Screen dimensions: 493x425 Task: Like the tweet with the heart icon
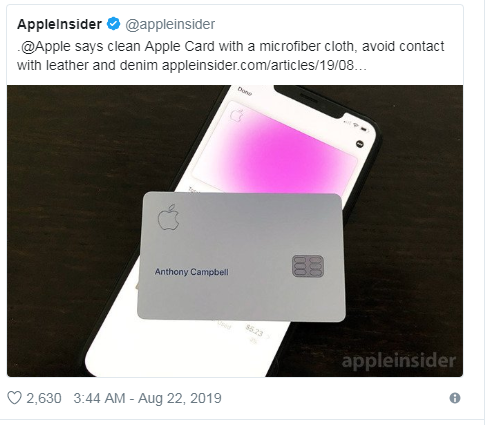14,398
